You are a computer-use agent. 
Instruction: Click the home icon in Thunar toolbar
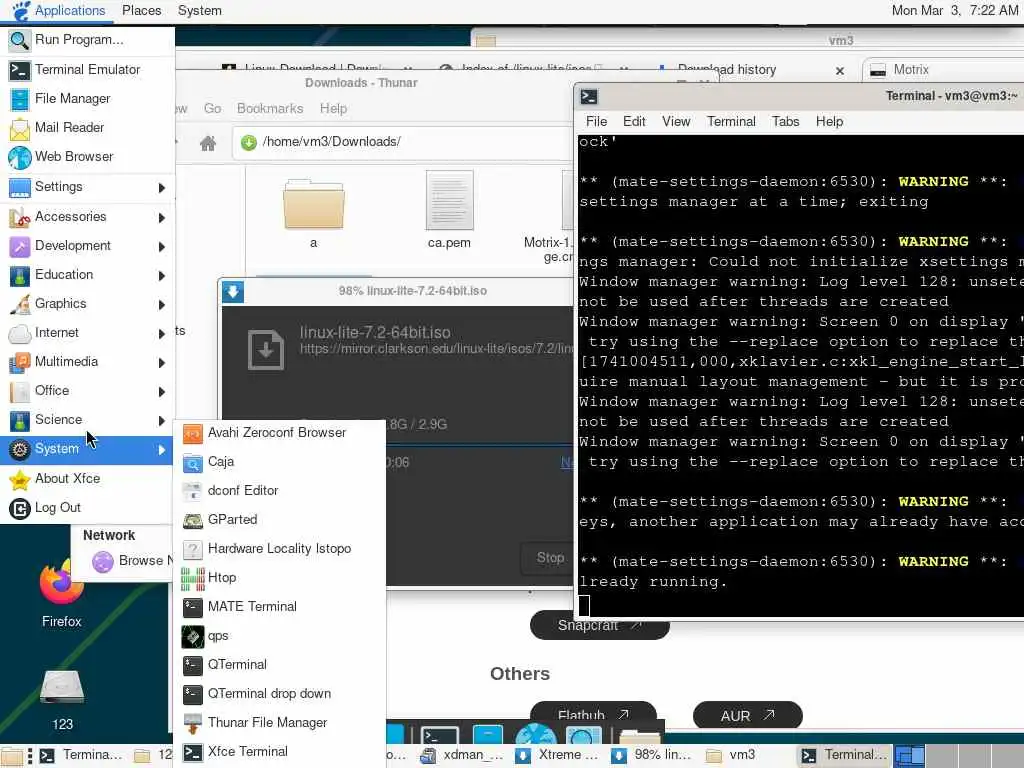pos(208,142)
